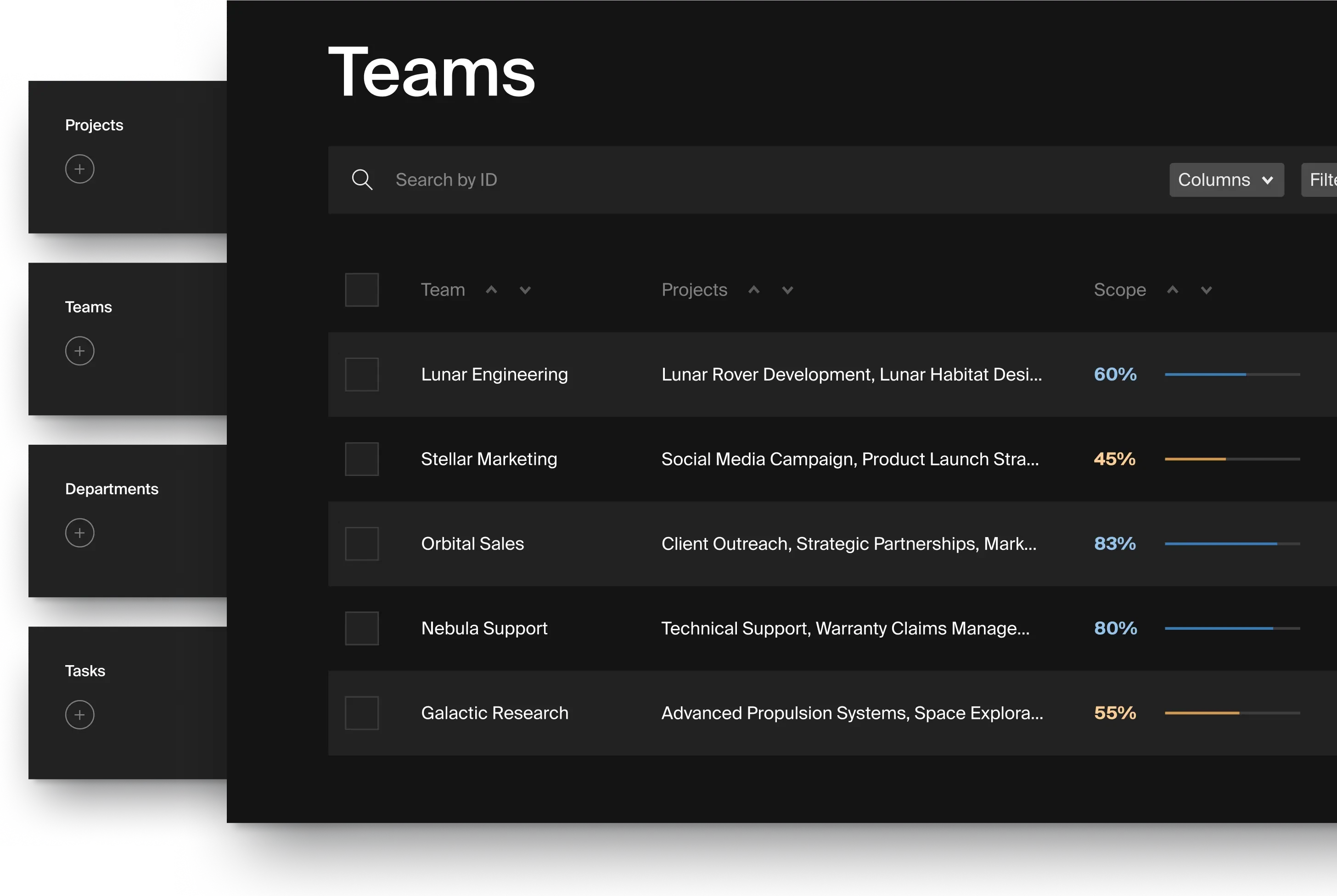Click the Teams add icon
Screen dimensions: 1337x896
pyautogui.click(x=80, y=350)
